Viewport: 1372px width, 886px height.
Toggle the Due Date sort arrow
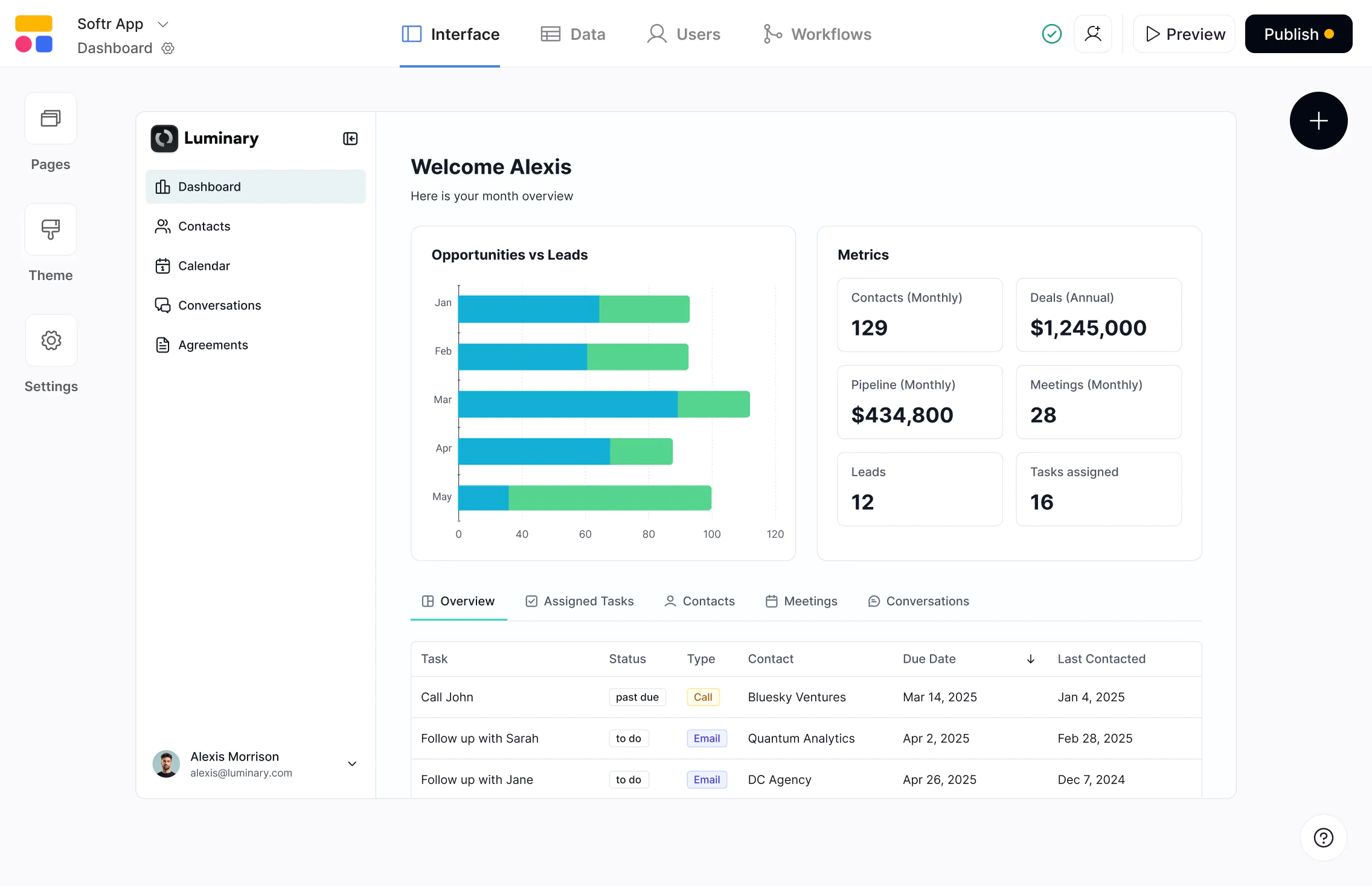[1030, 659]
